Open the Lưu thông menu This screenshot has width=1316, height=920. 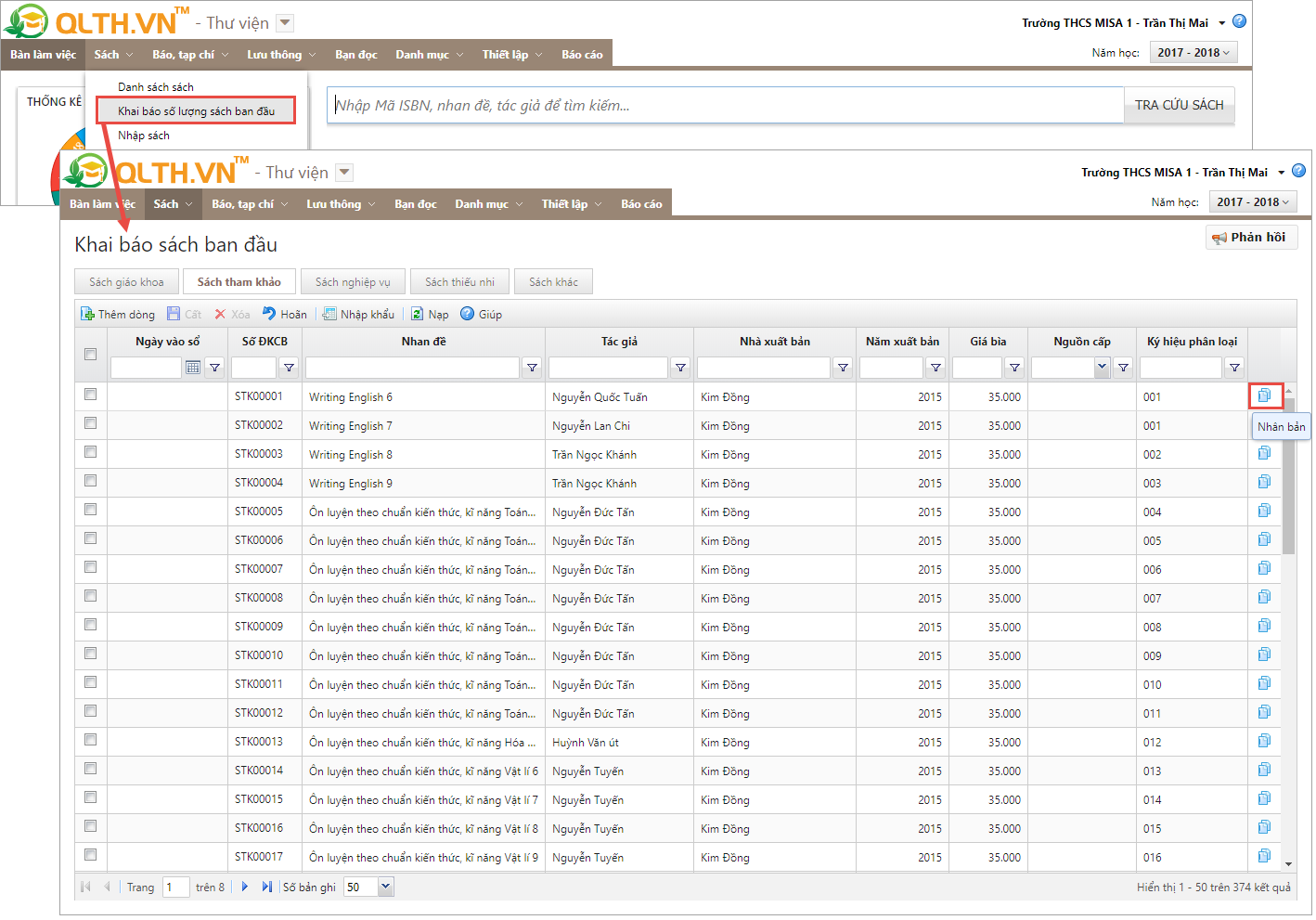tap(332, 204)
